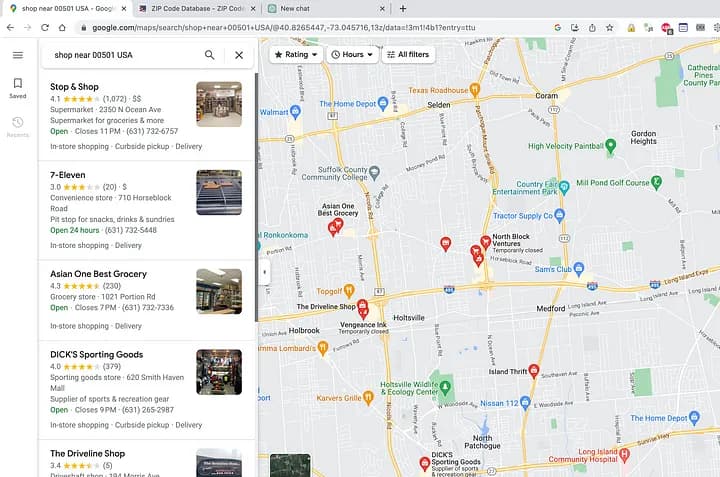Open the Hours filter dropdown
720x477 pixels.
pyautogui.click(x=352, y=55)
